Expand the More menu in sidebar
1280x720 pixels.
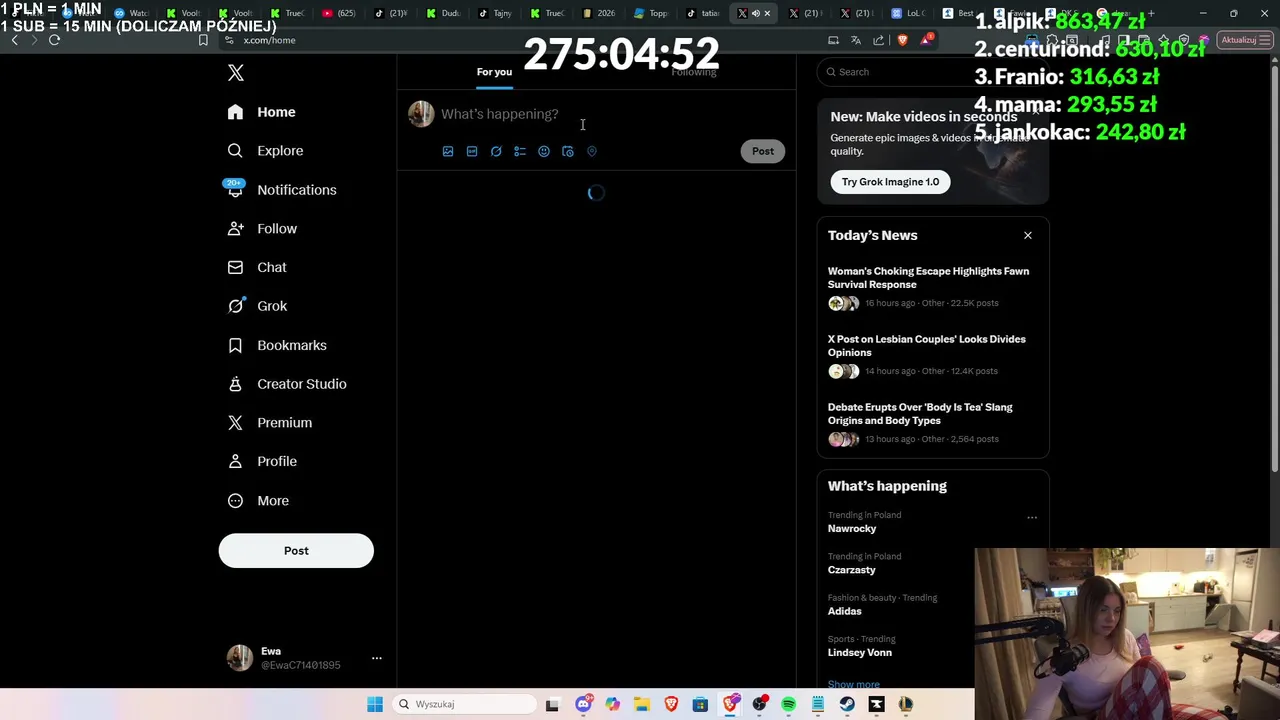click(x=259, y=501)
